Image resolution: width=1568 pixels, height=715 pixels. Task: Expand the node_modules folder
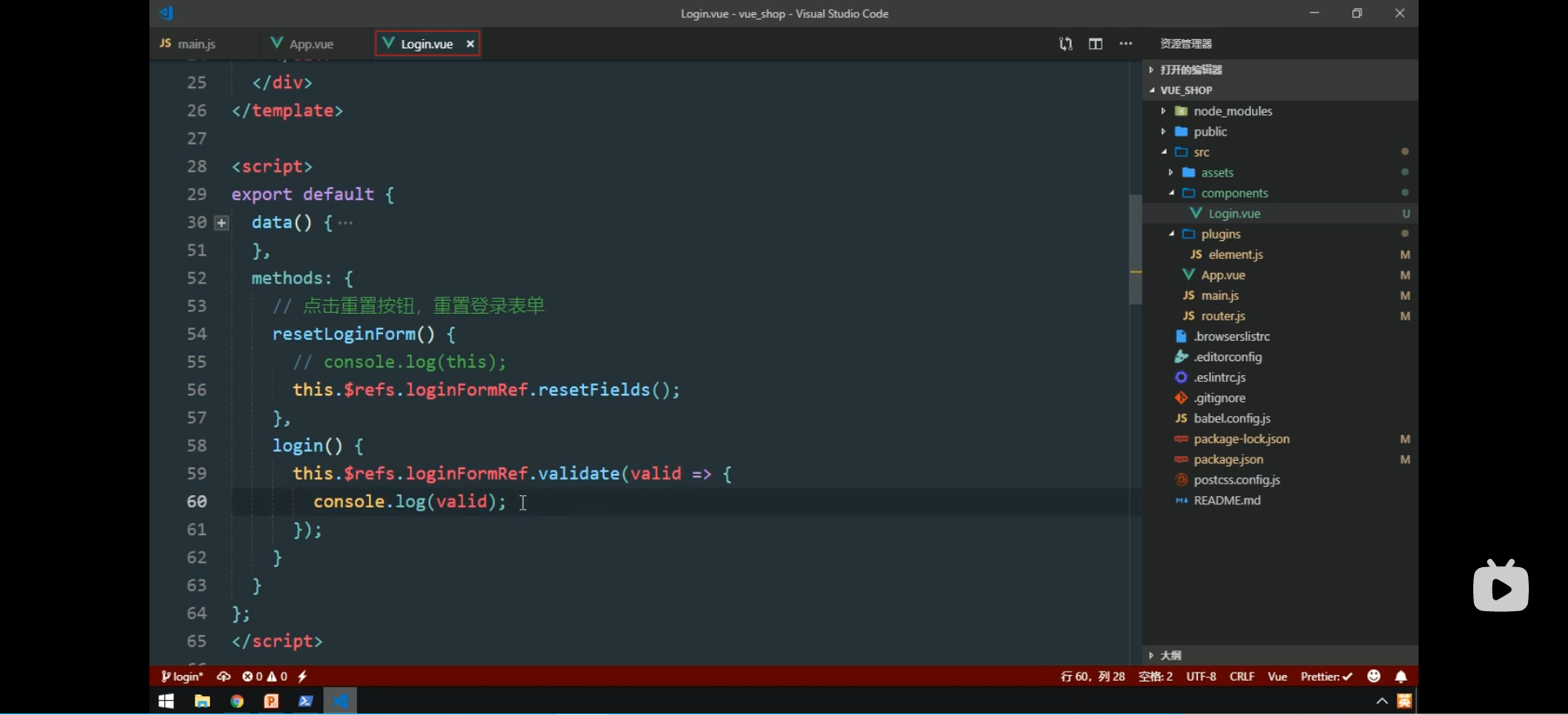coord(1280,111)
